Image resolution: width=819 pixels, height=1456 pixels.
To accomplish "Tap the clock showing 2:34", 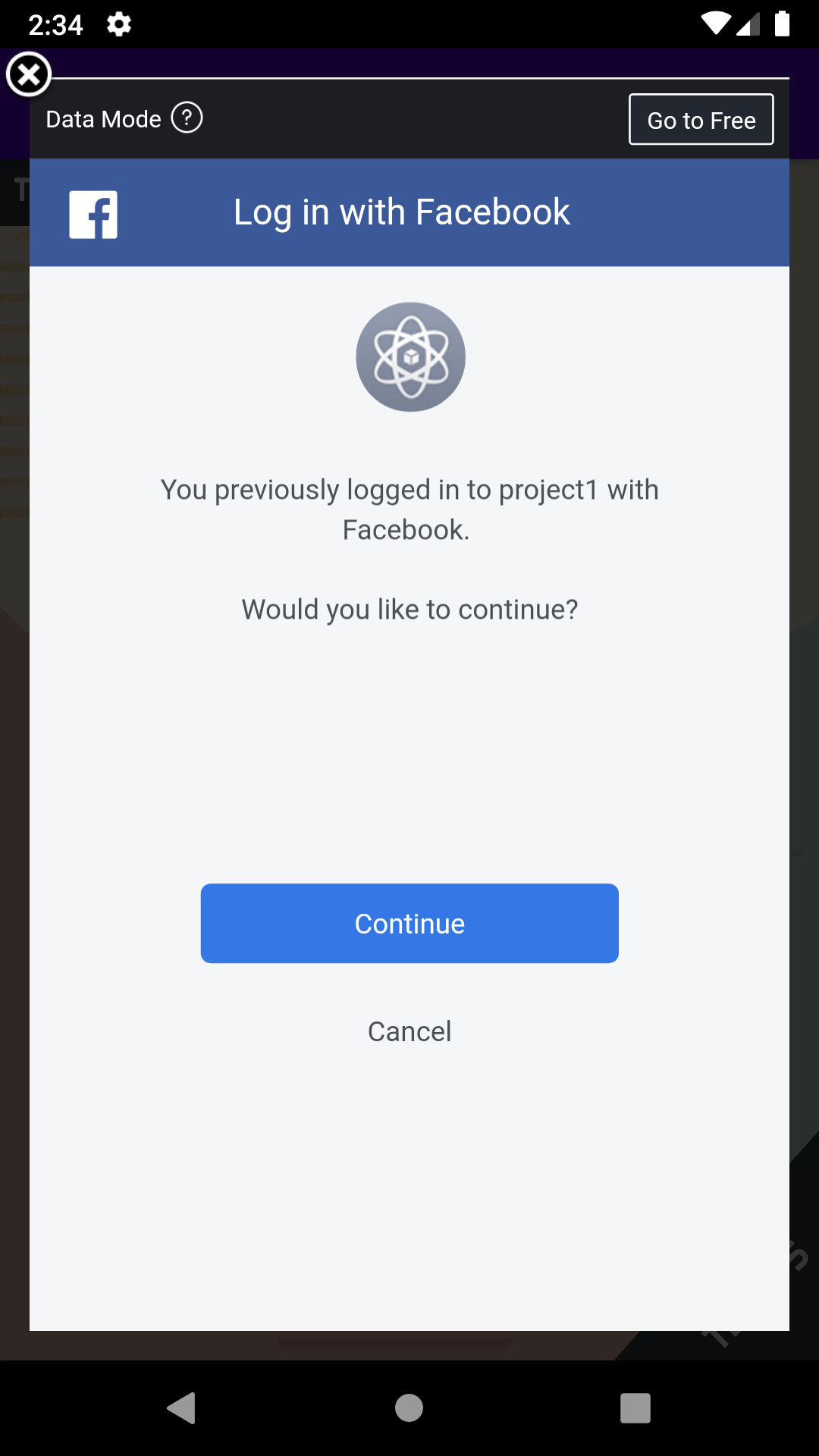I will [x=56, y=24].
